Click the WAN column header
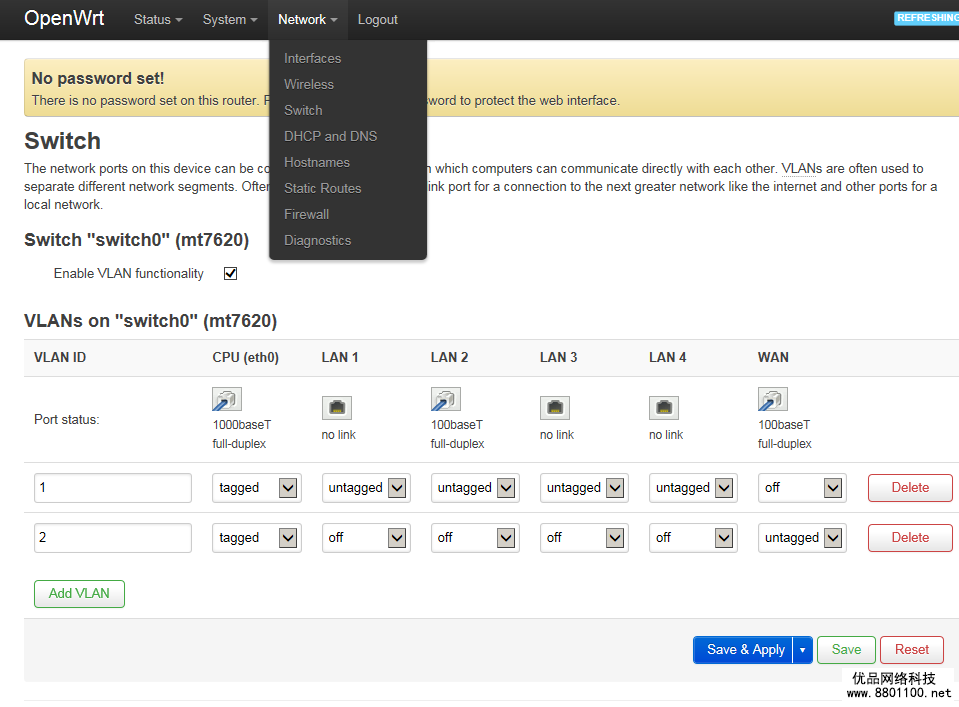Viewport: 959px width, 707px height. pyautogui.click(x=774, y=358)
